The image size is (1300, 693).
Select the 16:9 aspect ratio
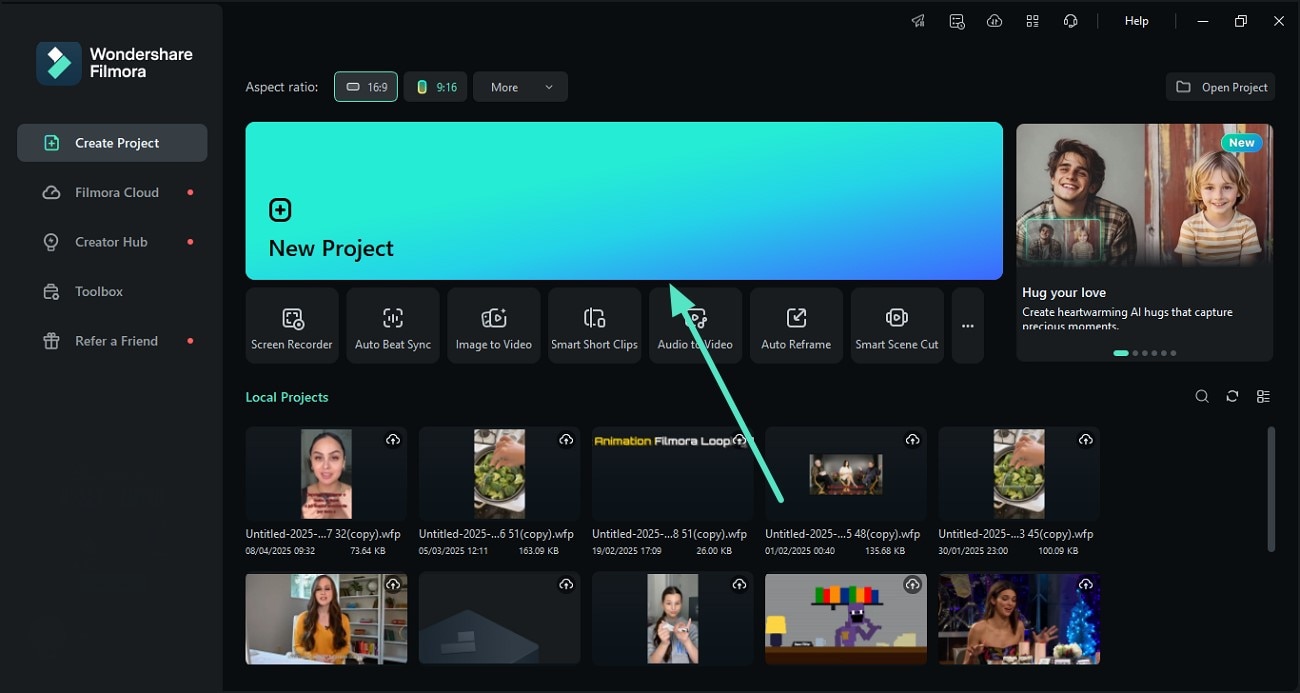366,87
